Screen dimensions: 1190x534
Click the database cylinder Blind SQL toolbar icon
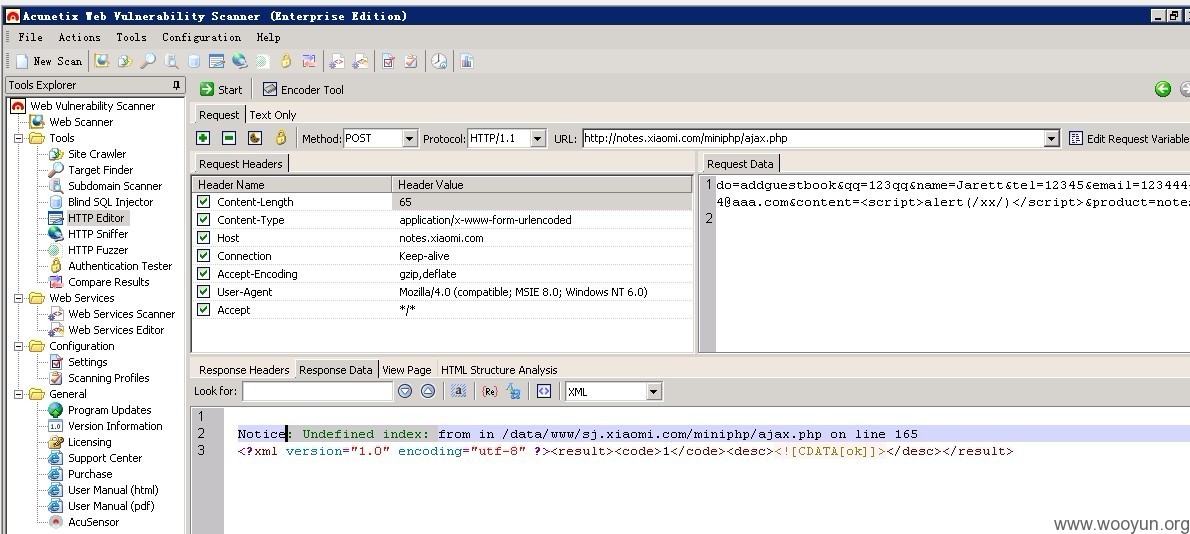point(194,61)
